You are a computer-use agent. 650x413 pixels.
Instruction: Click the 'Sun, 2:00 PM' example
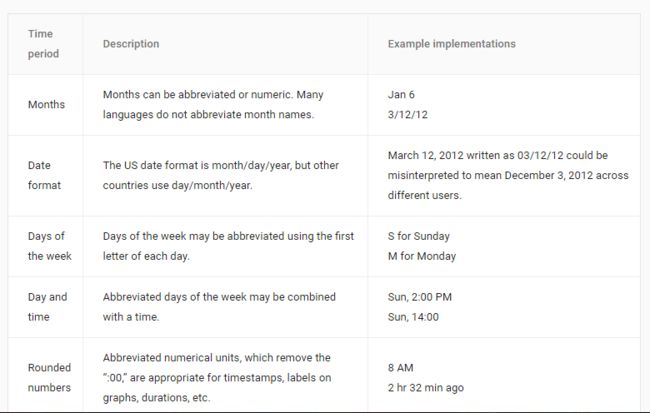[420, 297]
